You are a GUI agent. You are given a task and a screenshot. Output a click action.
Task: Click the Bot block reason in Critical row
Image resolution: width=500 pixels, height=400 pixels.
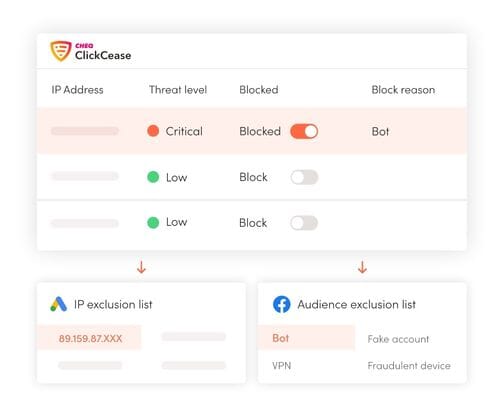pos(380,131)
